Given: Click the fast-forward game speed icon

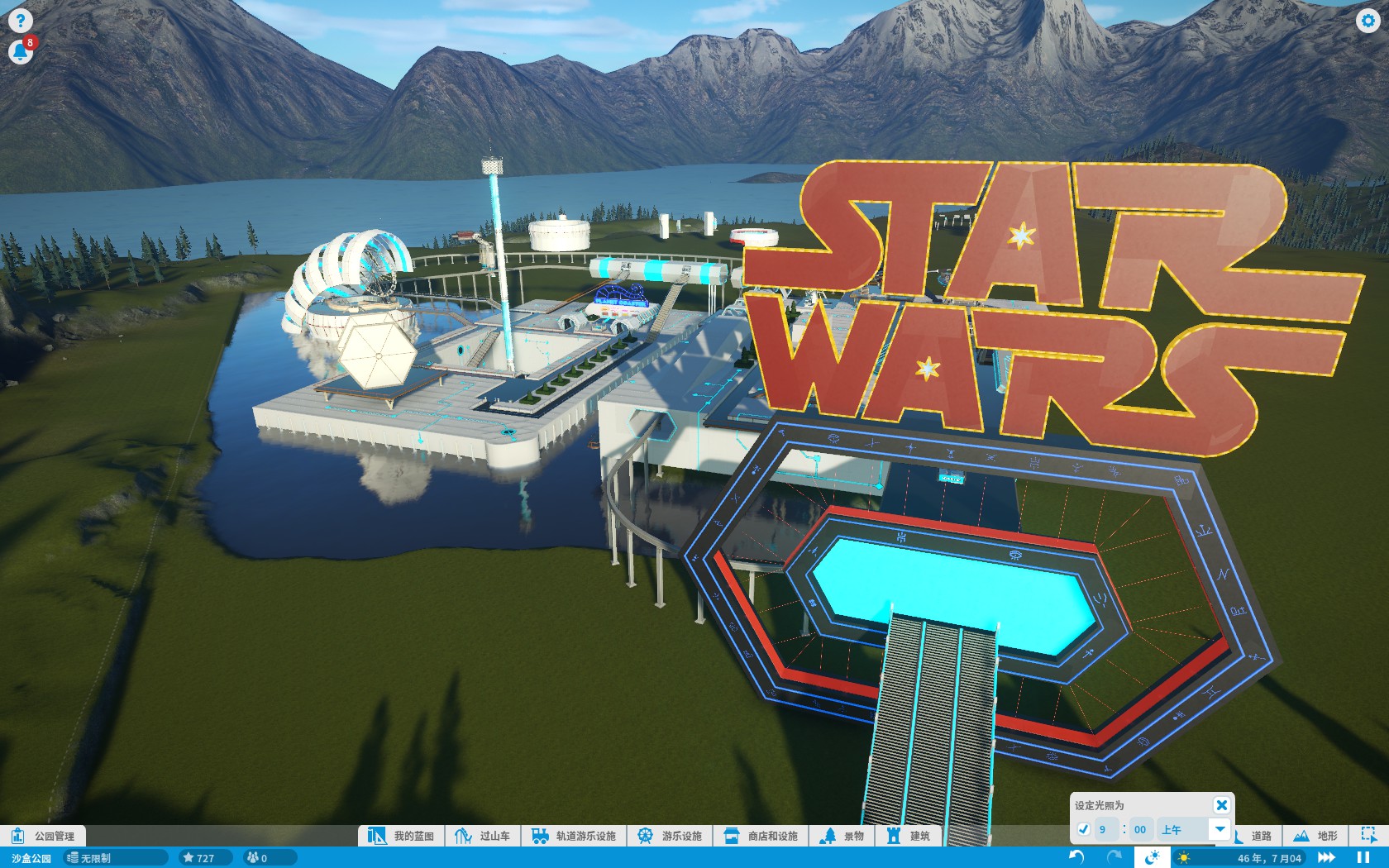Looking at the screenshot, I should coord(1327,858).
